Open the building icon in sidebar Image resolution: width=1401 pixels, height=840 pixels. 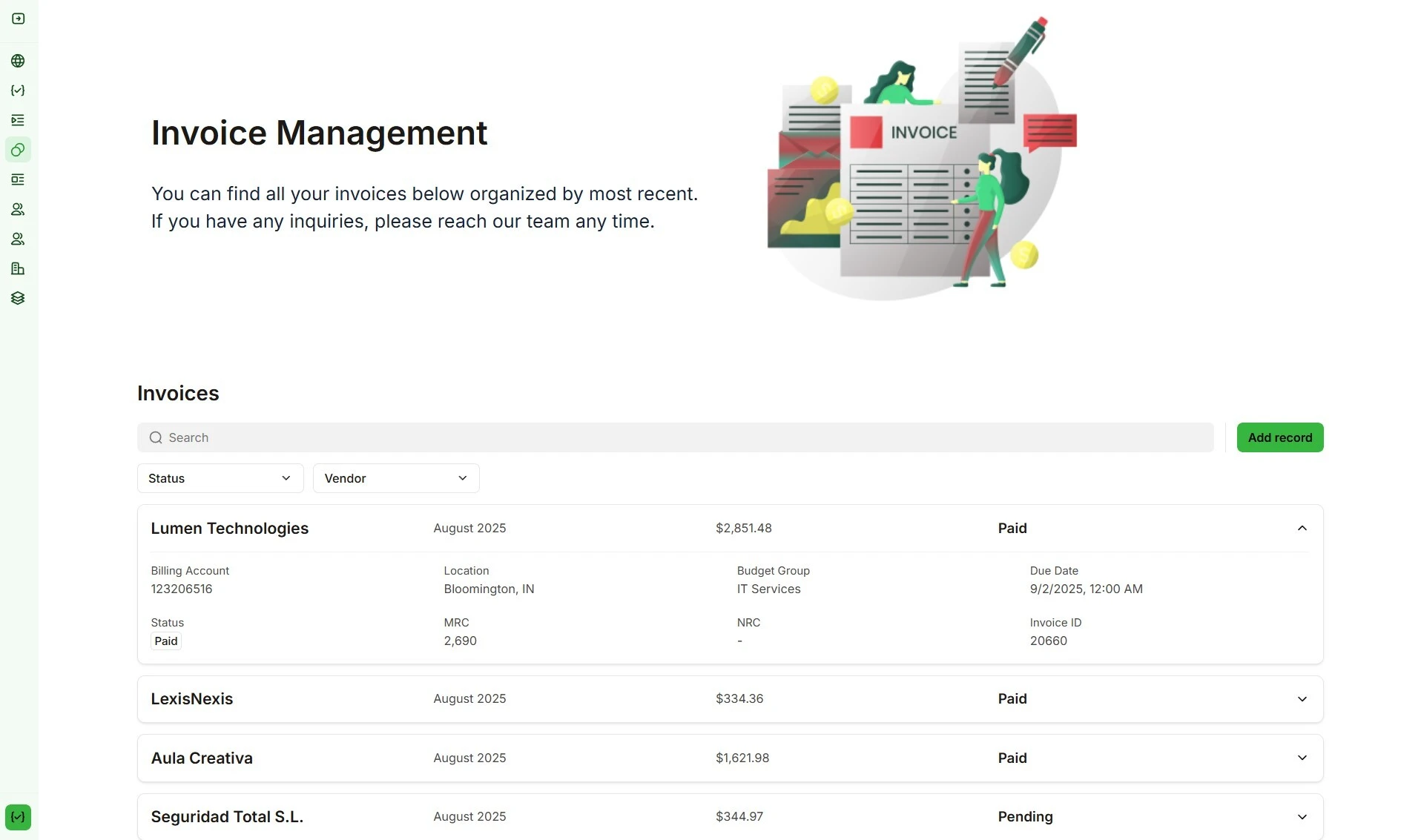tap(19, 268)
